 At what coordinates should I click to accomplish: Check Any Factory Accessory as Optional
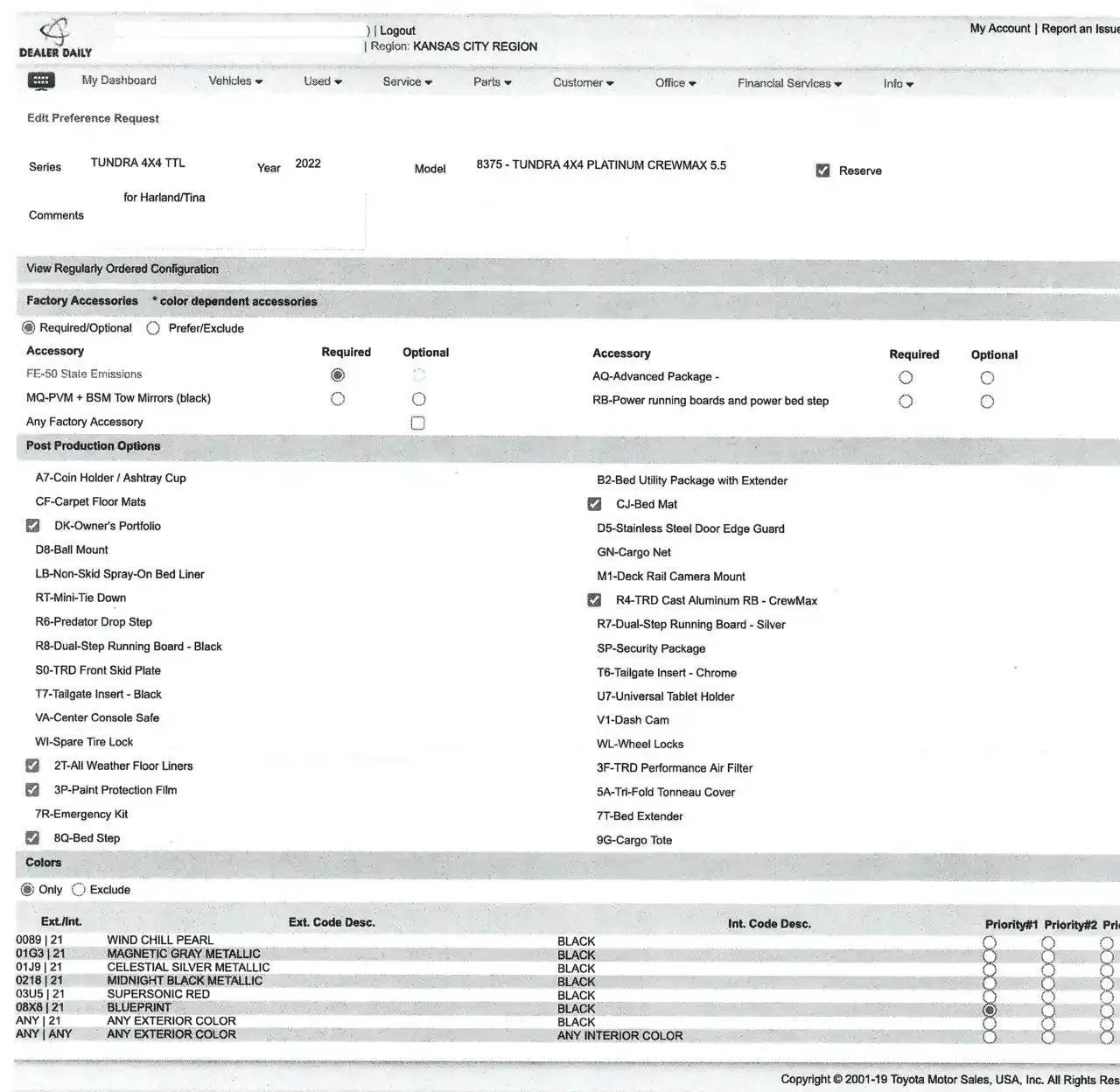click(x=417, y=422)
